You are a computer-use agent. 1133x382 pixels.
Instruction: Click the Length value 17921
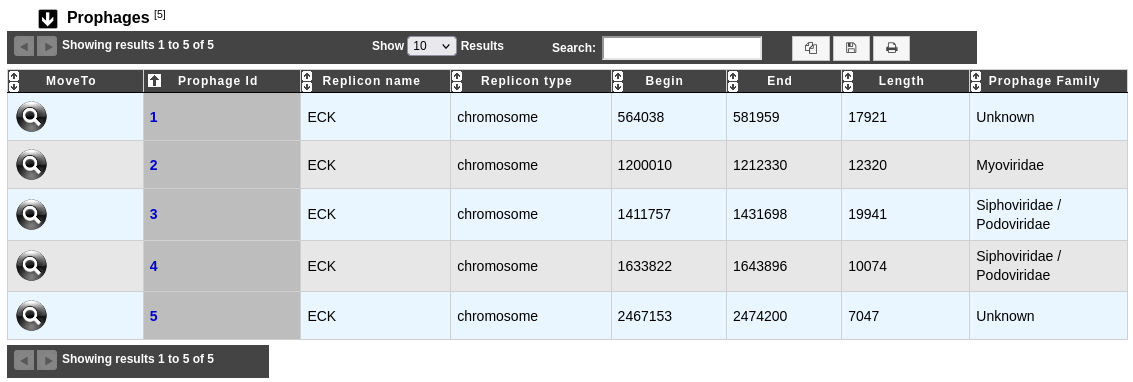point(867,117)
